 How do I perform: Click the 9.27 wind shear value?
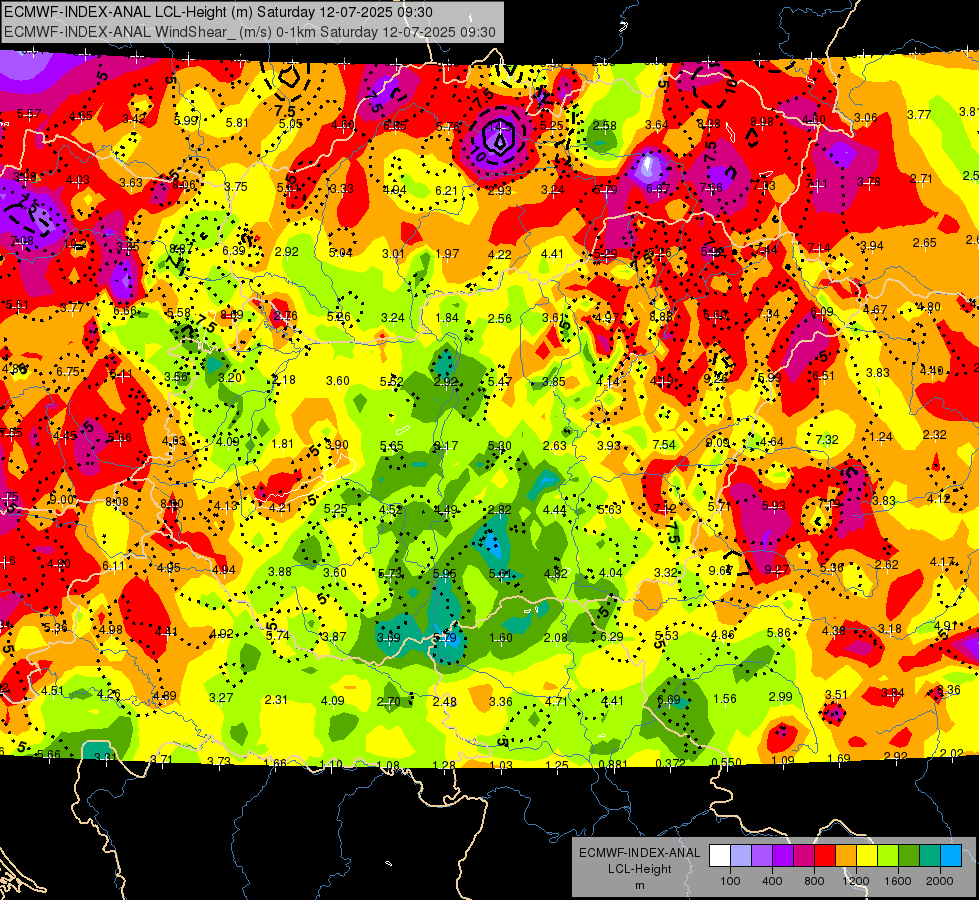(776, 569)
